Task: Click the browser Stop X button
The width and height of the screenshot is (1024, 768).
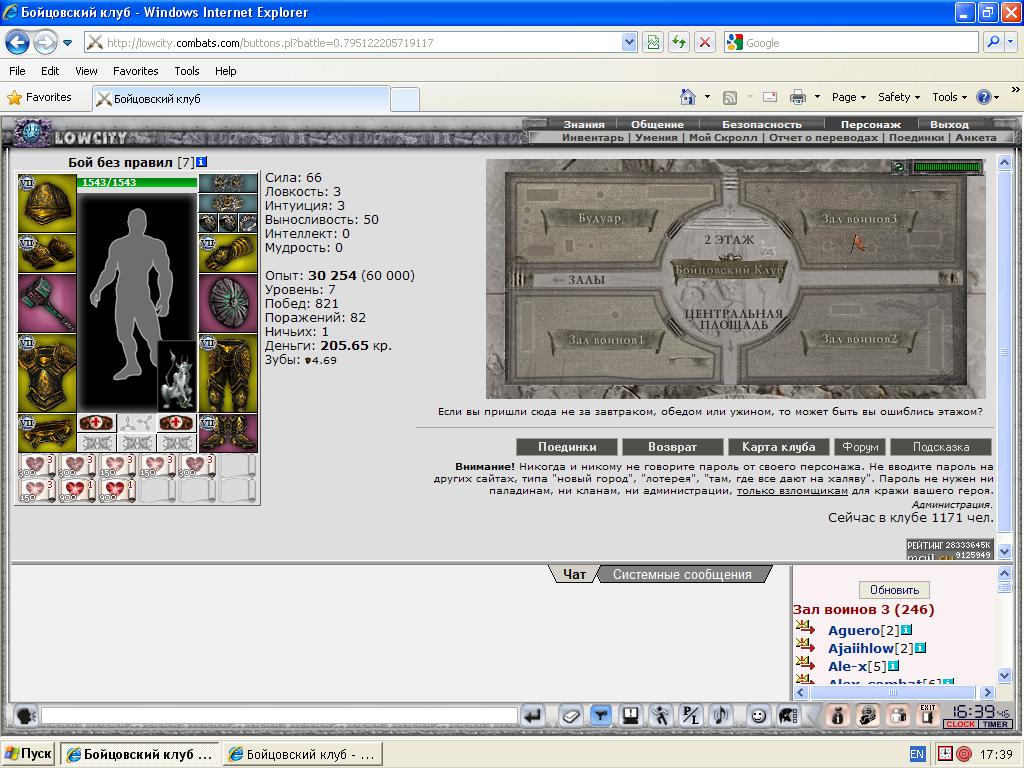Action: point(705,43)
